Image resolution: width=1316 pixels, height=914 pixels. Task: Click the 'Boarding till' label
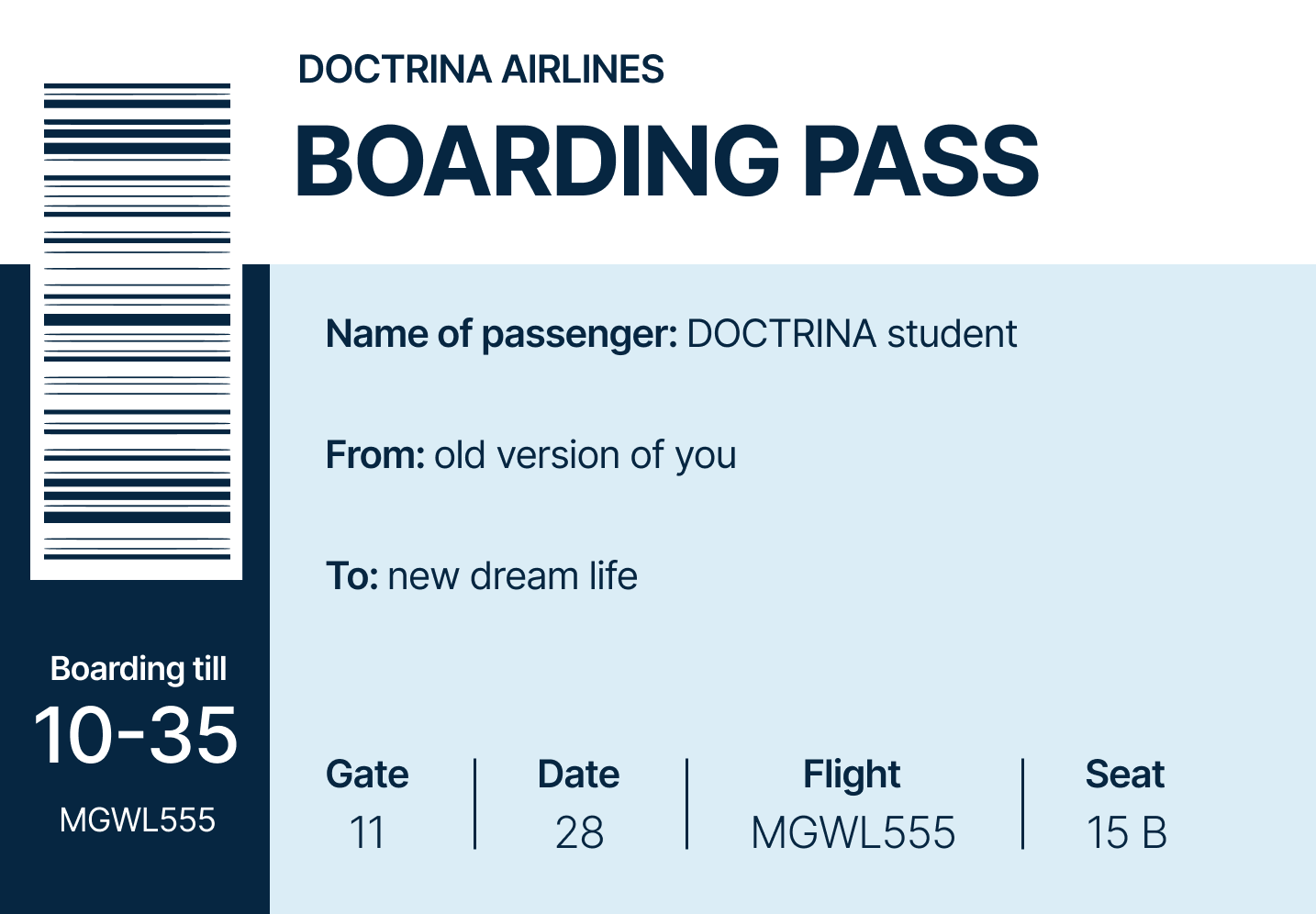pos(138,669)
